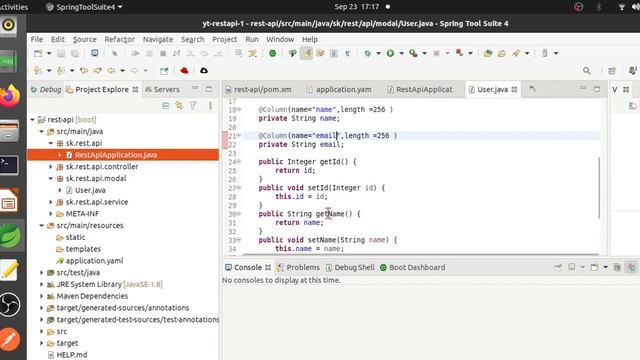Open the Refactor menu
The image size is (640, 360).
(x=120, y=39)
